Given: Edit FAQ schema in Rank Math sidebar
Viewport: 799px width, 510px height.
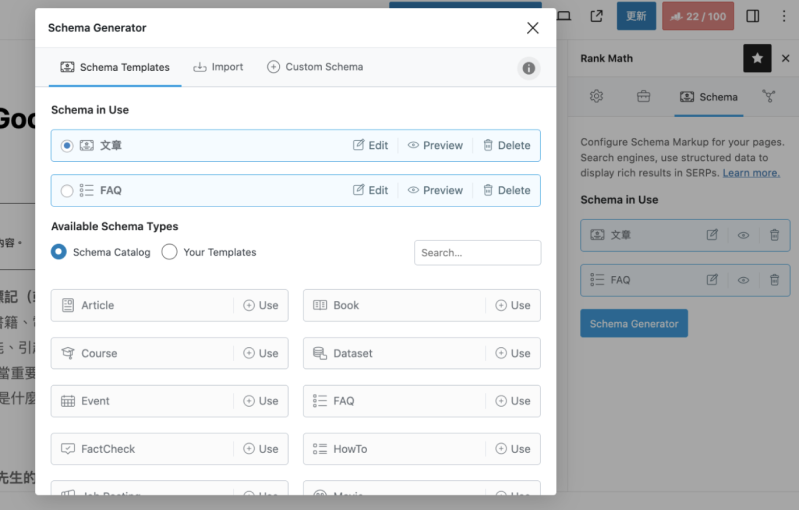Looking at the screenshot, I should coord(712,280).
